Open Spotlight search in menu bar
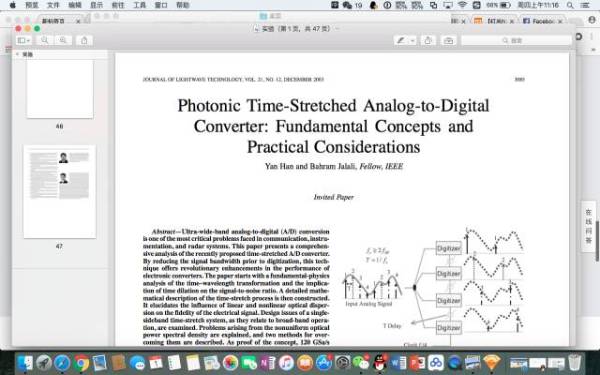 (570, 5)
